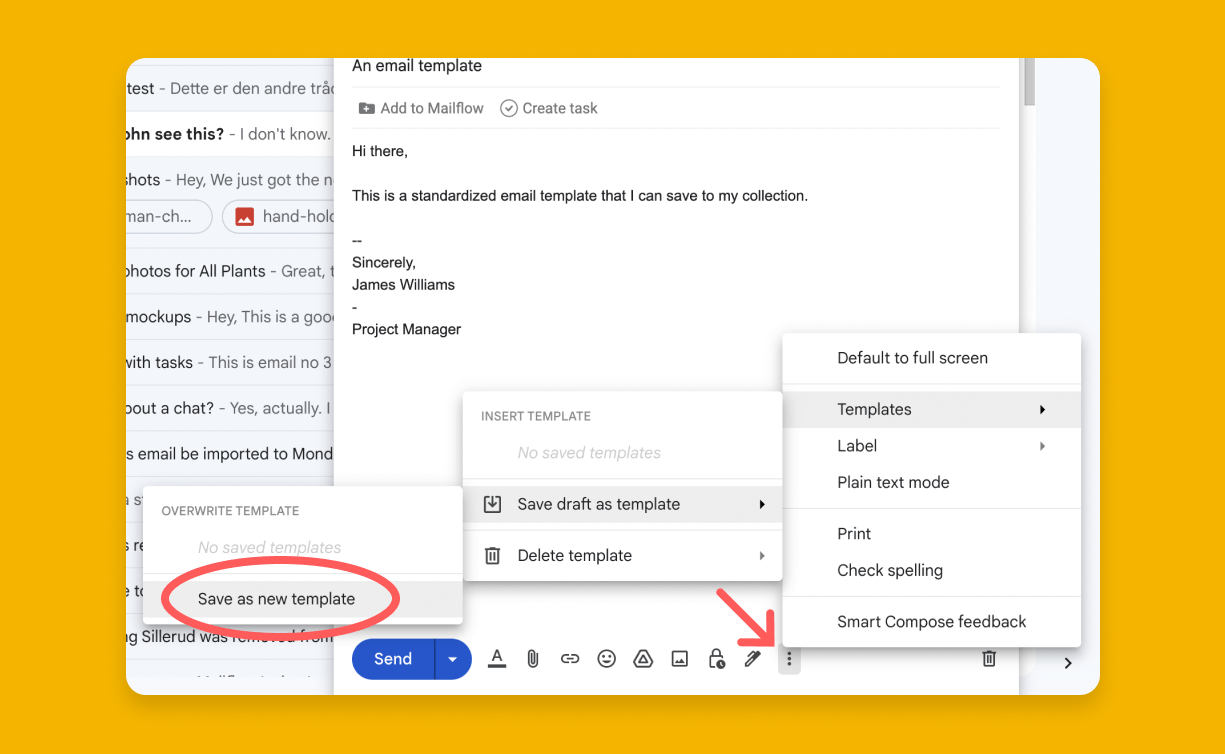
Task: Insert a photo into the message
Action: coord(680,658)
